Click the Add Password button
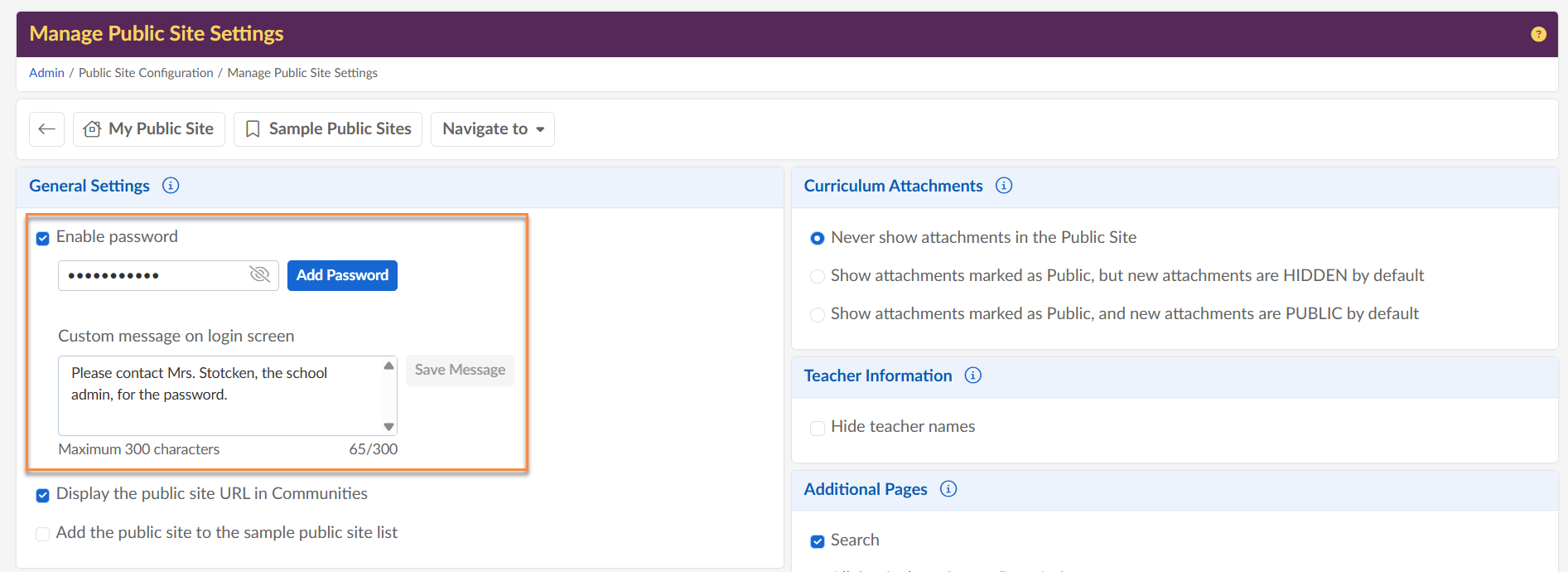The width and height of the screenshot is (1568, 572). point(342,275)
